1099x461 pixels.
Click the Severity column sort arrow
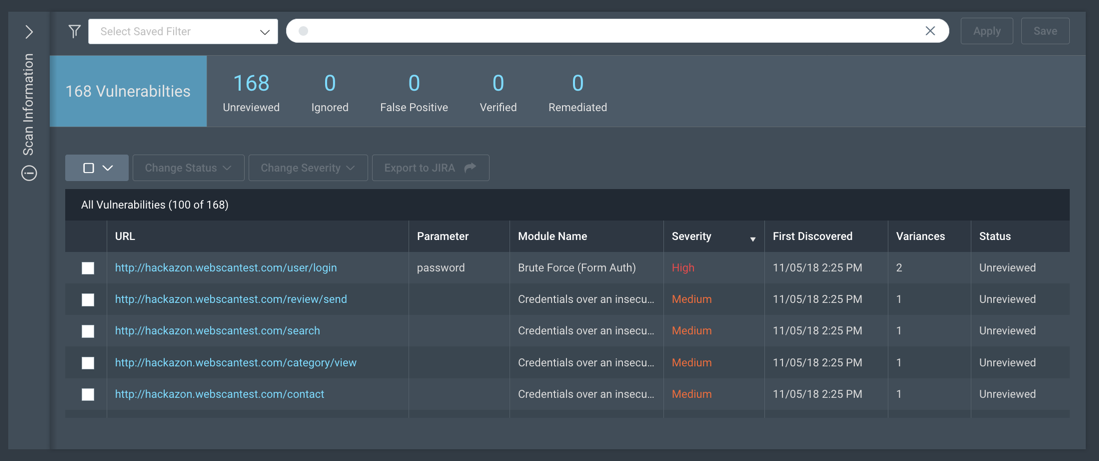pos(752,239)
